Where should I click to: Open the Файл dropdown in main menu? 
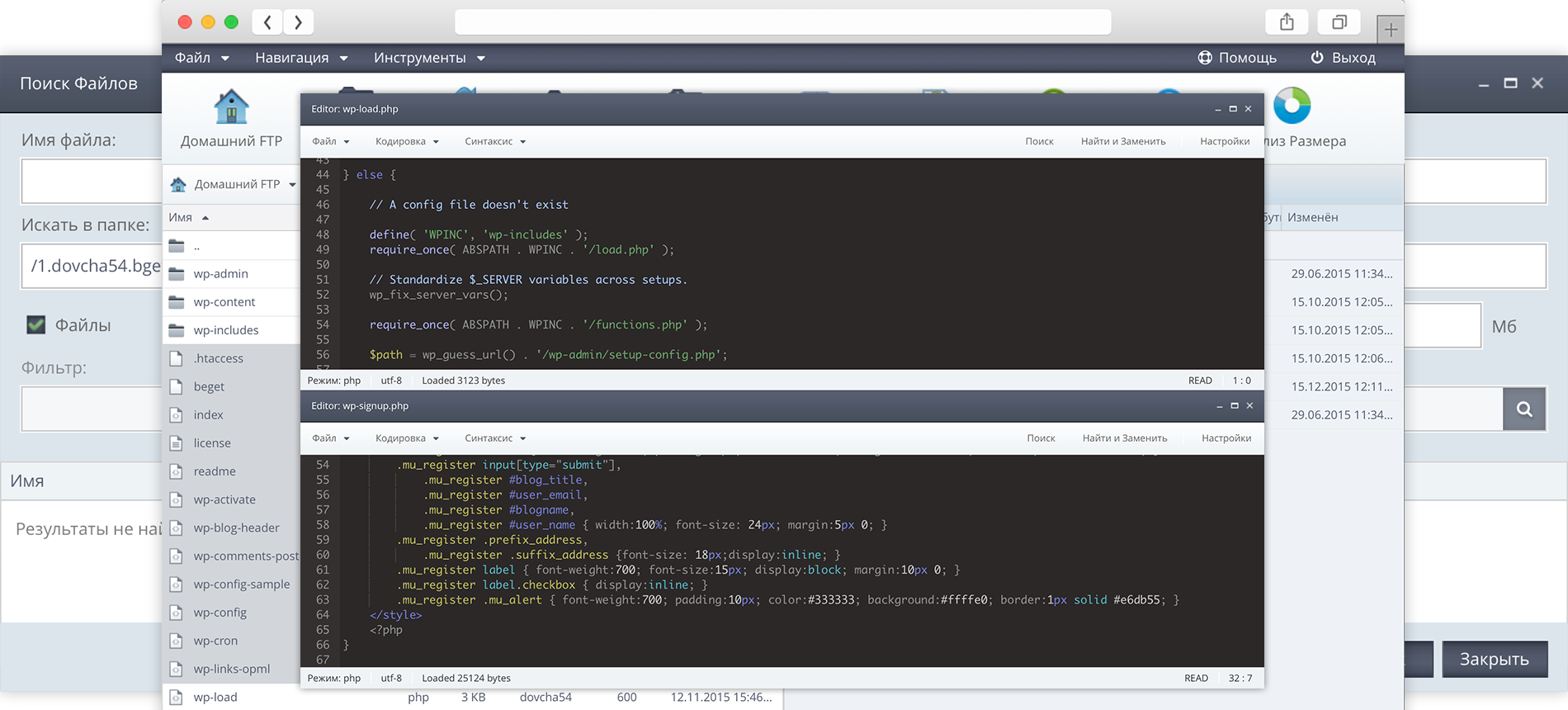pos(201,58)
